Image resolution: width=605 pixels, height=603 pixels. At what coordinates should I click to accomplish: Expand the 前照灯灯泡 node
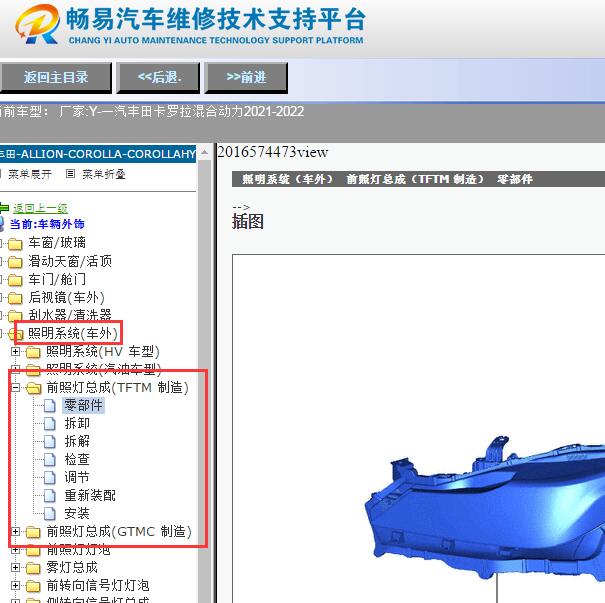tap(15, 550)
